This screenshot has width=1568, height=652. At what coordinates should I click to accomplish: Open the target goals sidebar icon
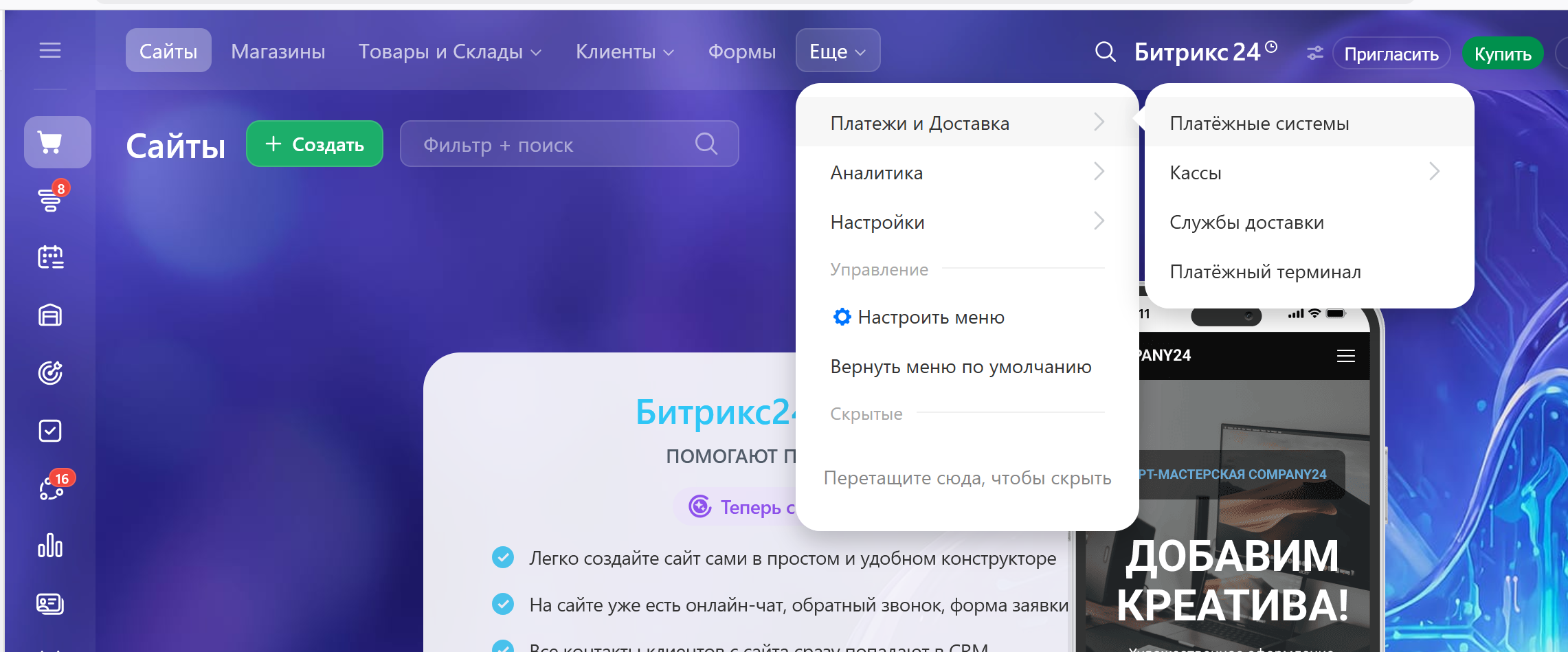(x=50, y=373)
